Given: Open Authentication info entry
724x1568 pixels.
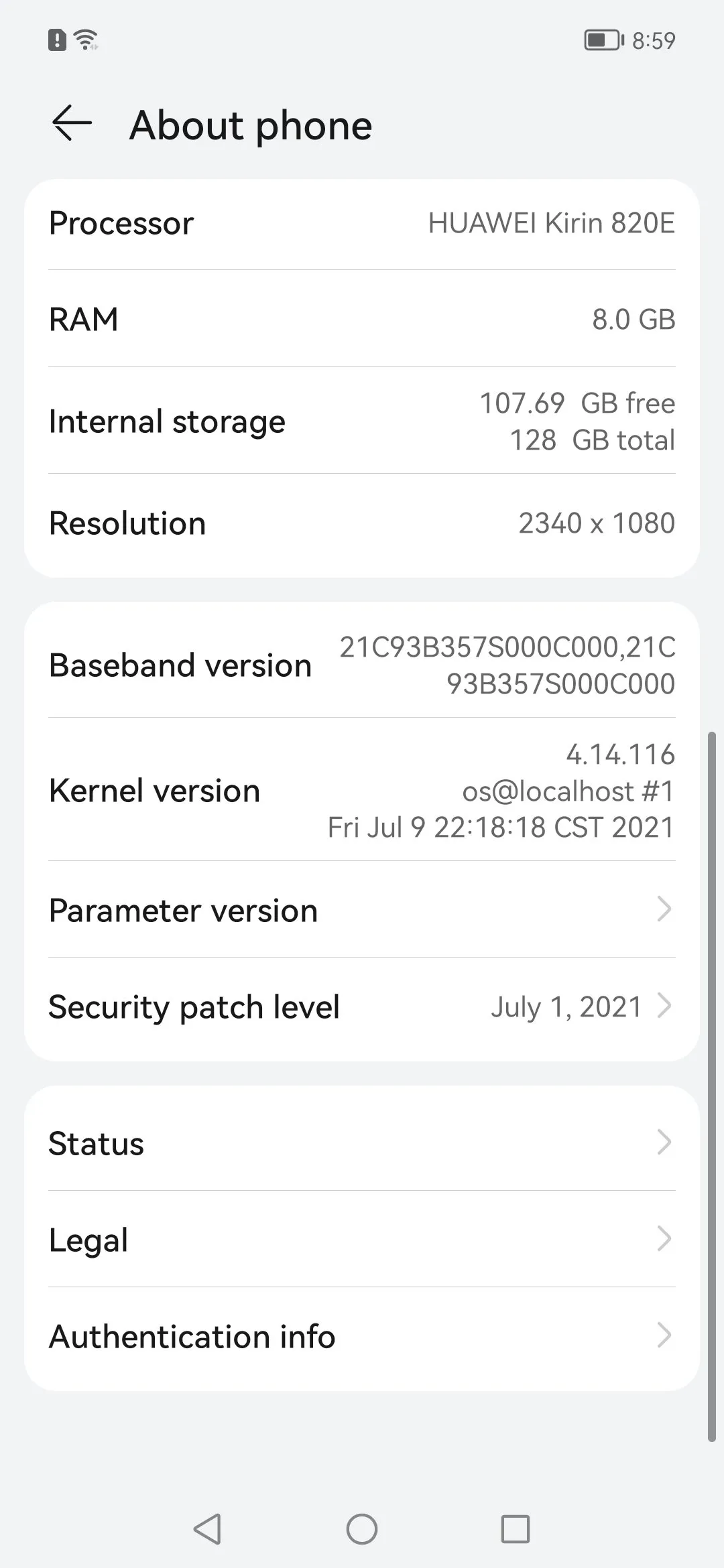Looking at the screenshot, I should point(192,1336).
